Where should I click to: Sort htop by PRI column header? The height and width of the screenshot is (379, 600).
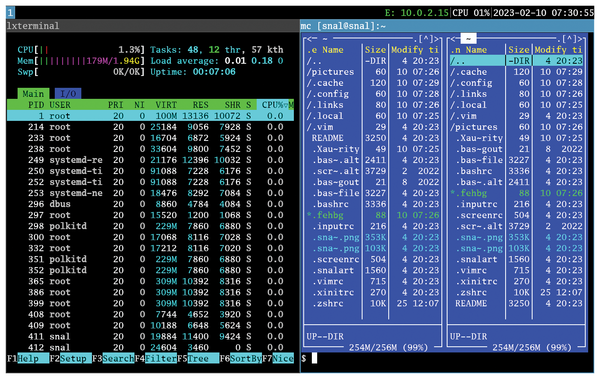click(x=116, y=105)
